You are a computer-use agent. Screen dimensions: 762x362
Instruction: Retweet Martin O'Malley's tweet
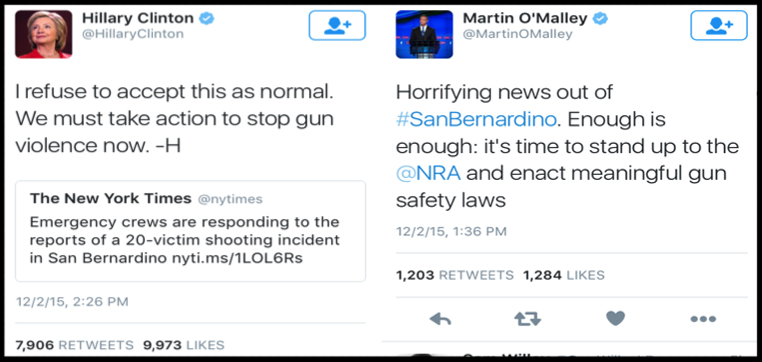(x=527, y=319)
